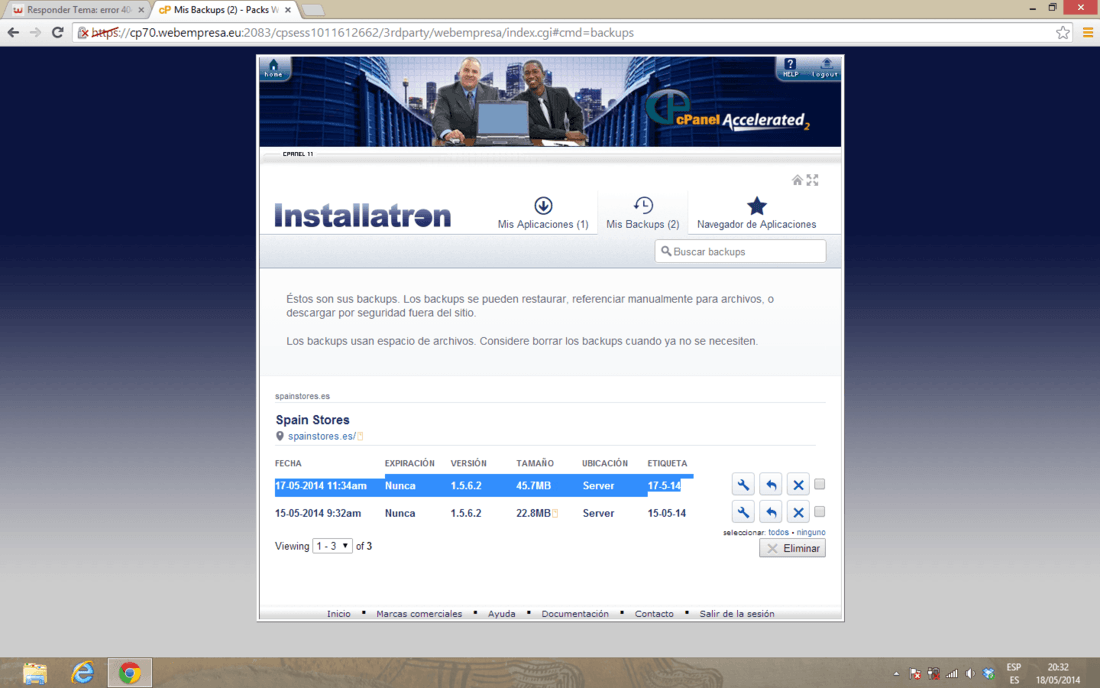Click the 17-5-14 etiqueta cell

coord(664,485)
